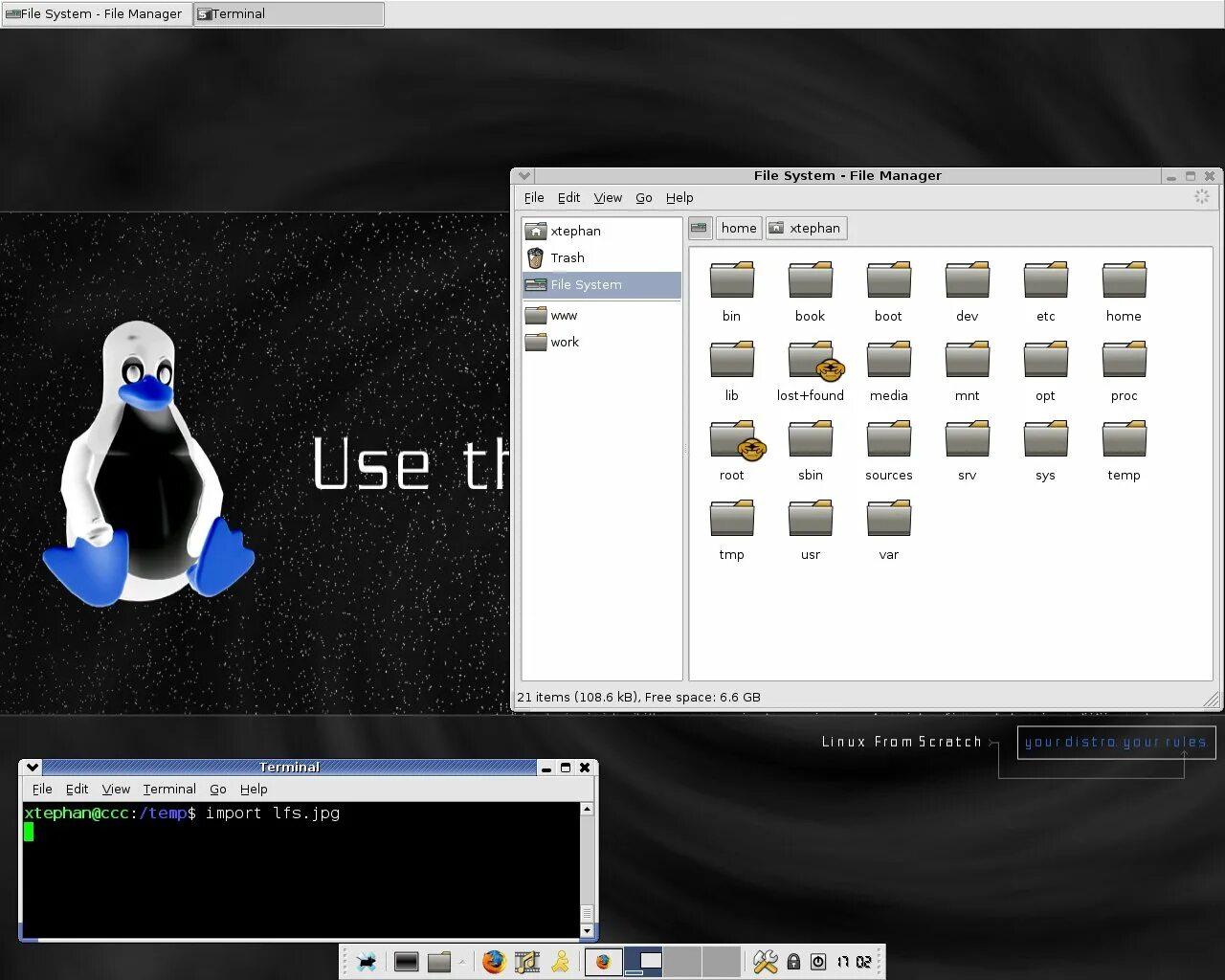This screenshot has height=980, width=1225.
Task: Launch Firefox from the panel
Action: (494, 962)
